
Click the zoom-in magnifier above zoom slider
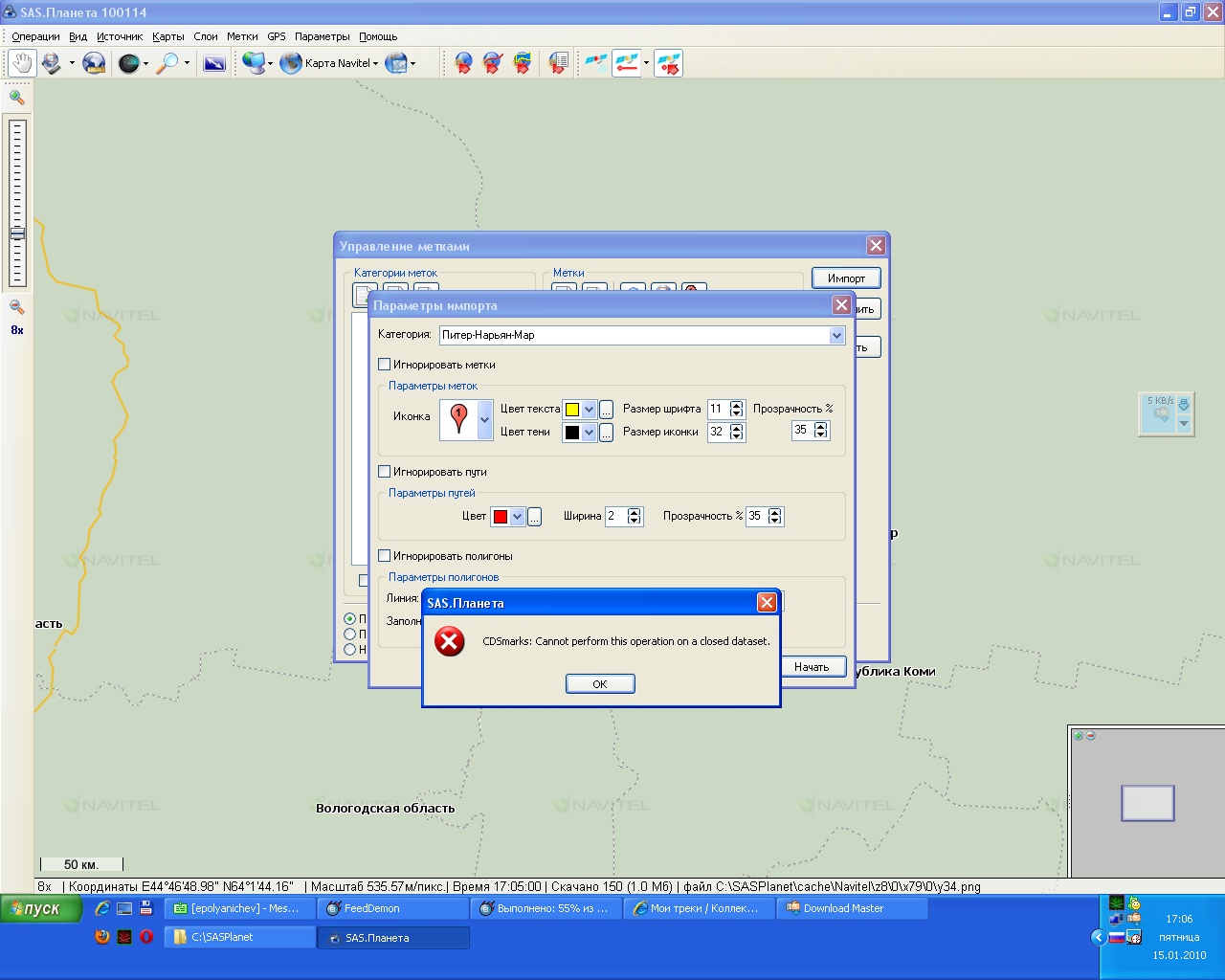tap(16, 97)
